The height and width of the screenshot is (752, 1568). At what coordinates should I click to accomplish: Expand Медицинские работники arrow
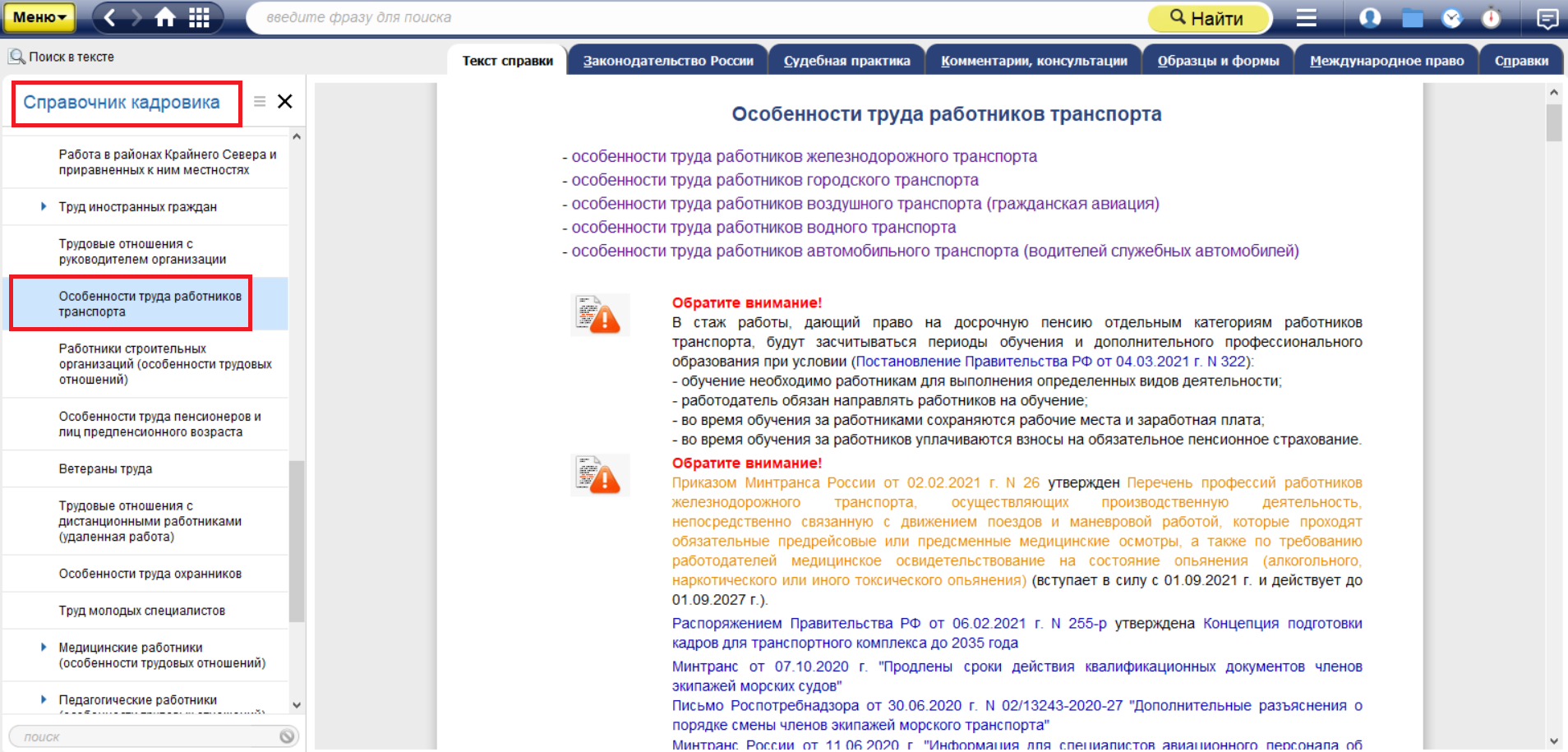coord(44,647)
